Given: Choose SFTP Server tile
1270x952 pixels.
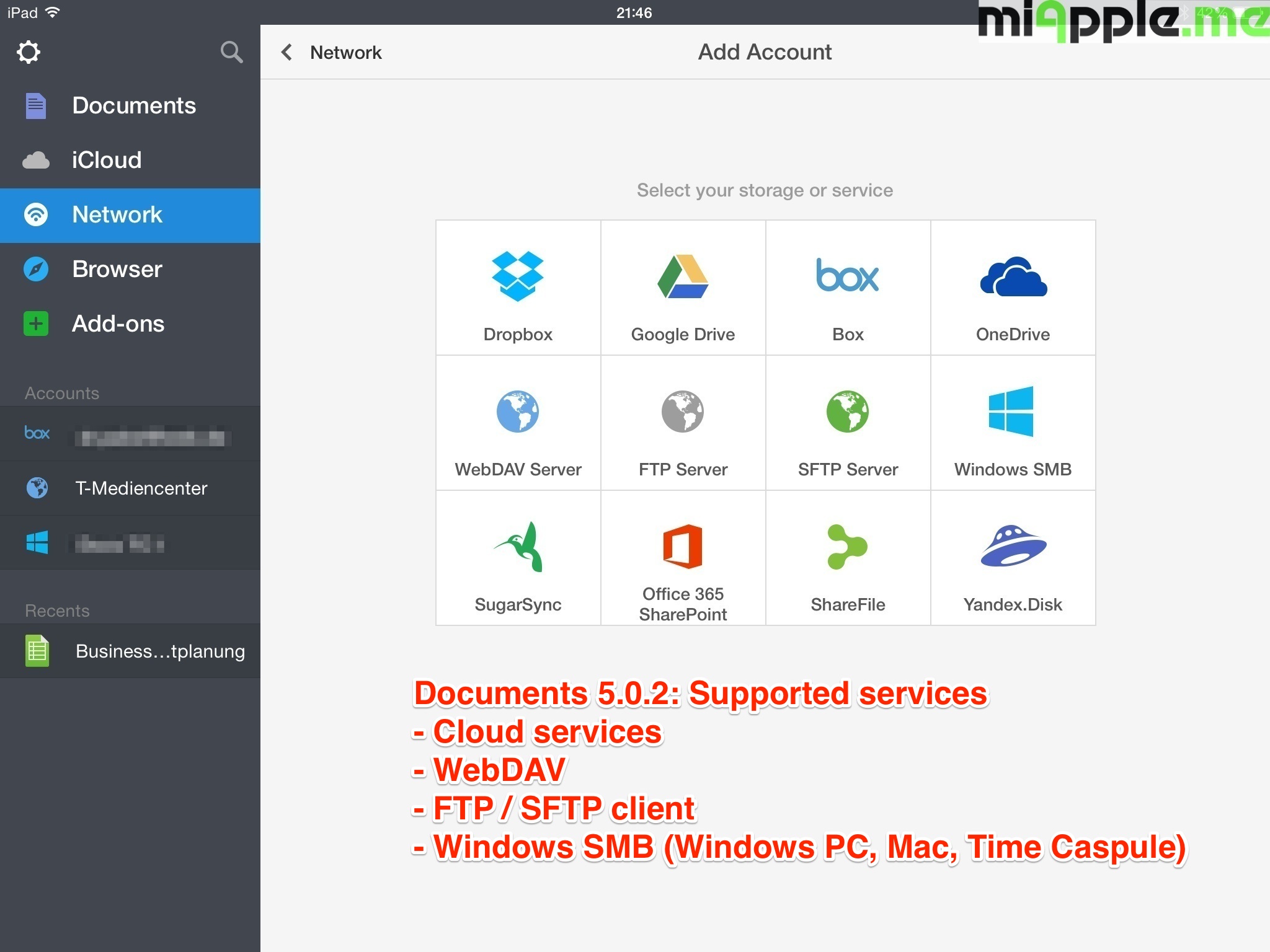Looking at the screenshot, I should click(848, 423).
